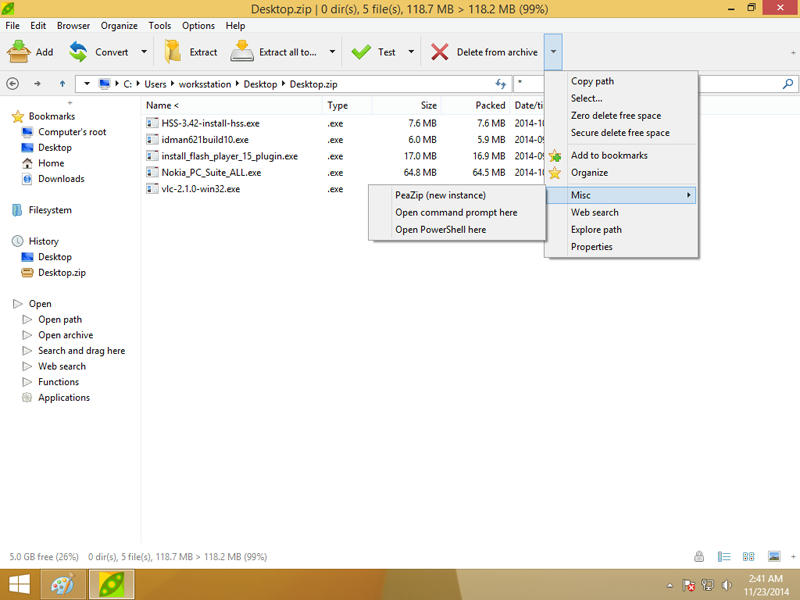Click the Extract folder icon
The image size is (800, 600).
point(172,52)
